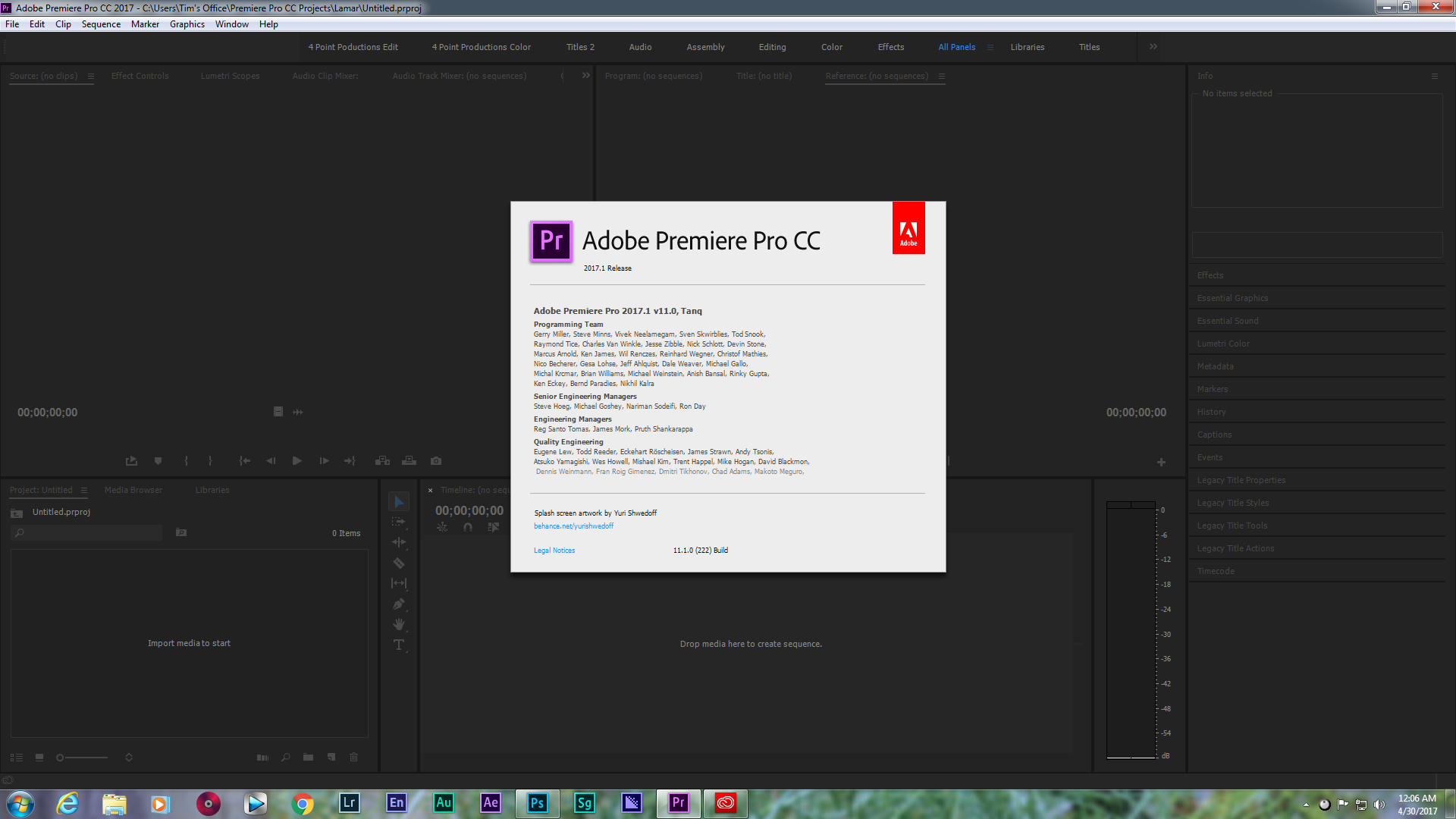Click Create bin from search query icon

click(x=181, y=532)
